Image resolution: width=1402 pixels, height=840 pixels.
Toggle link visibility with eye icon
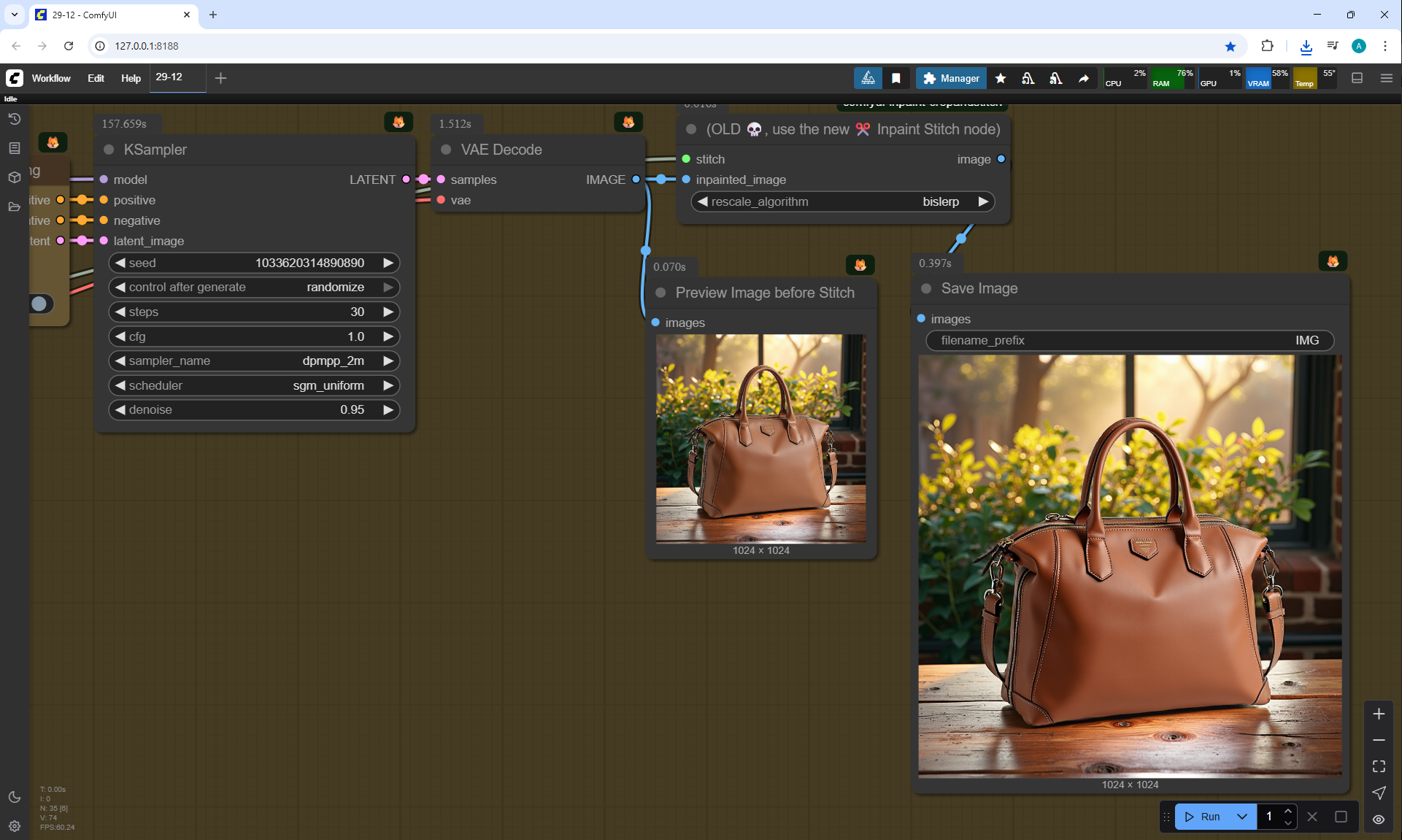[x=1379, y=819]
